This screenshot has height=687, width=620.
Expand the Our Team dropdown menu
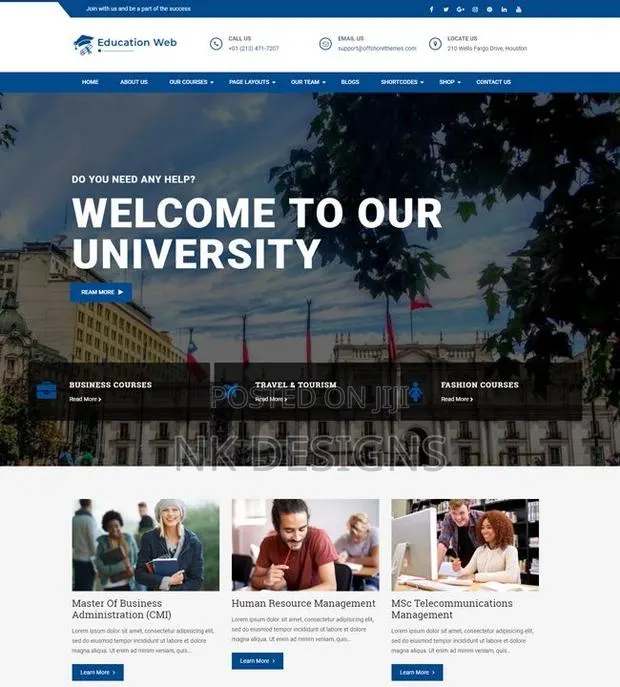tap(308, 82)
